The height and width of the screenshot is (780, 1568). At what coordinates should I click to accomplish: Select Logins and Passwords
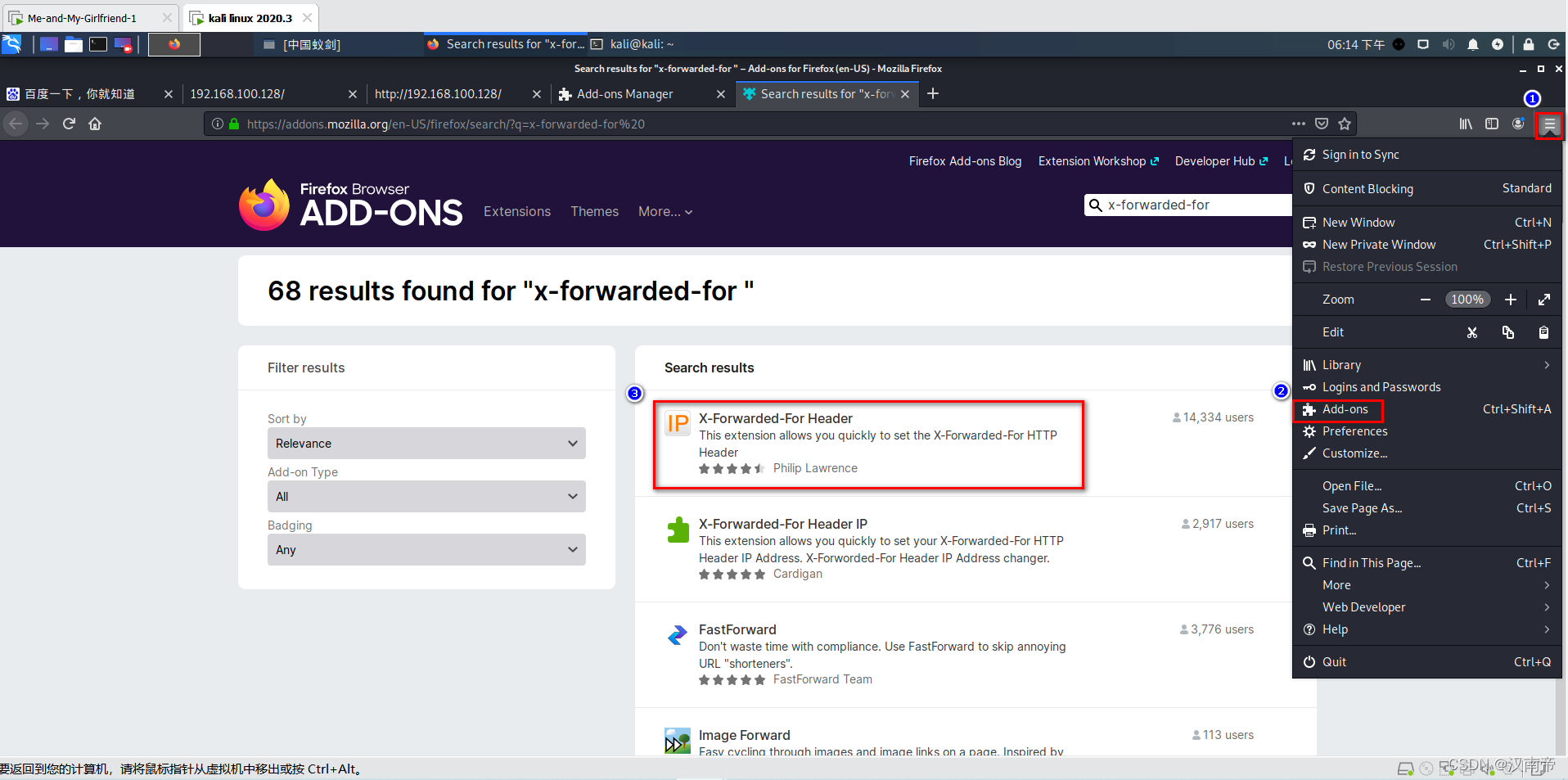[x=1427, y=387]
